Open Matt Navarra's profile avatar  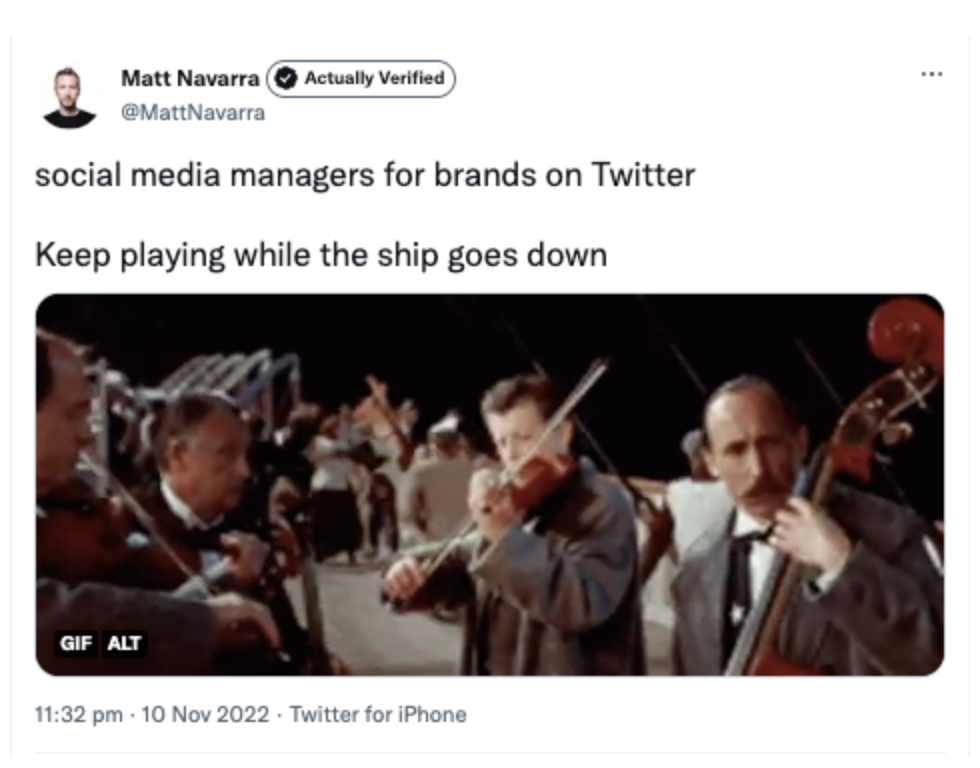point(69,97)
